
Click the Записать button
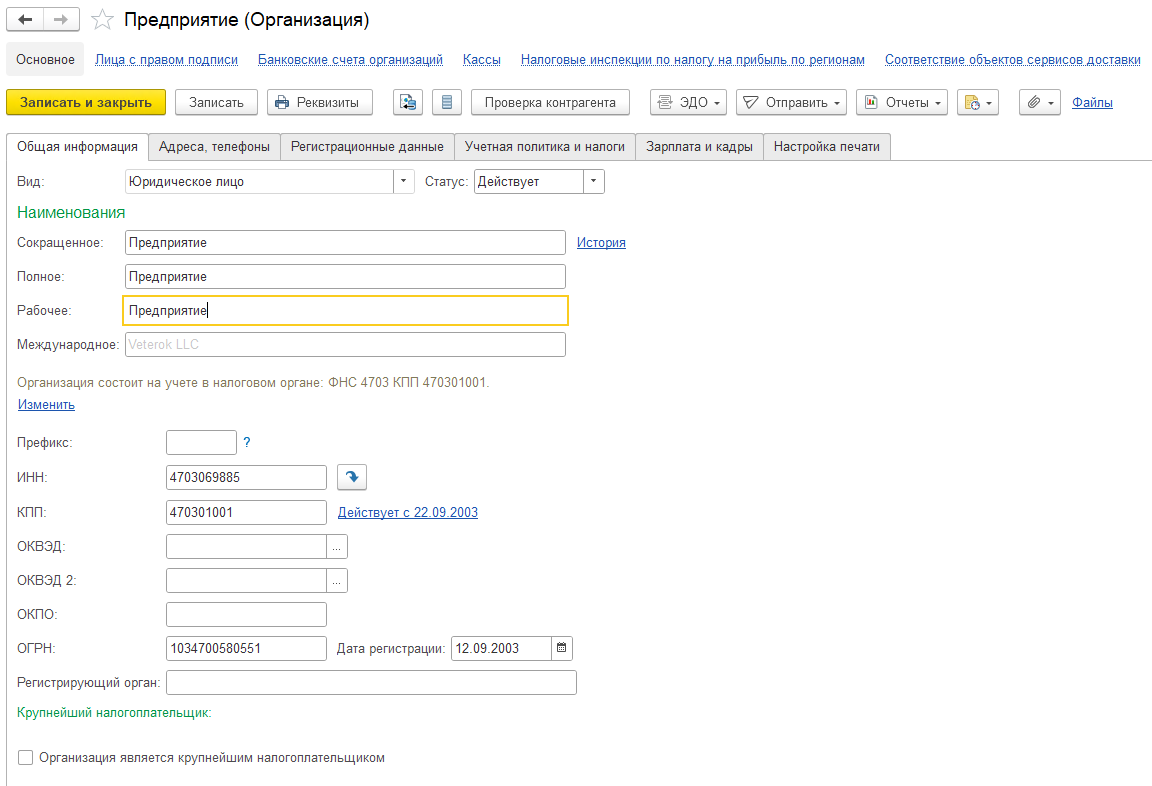216,102
